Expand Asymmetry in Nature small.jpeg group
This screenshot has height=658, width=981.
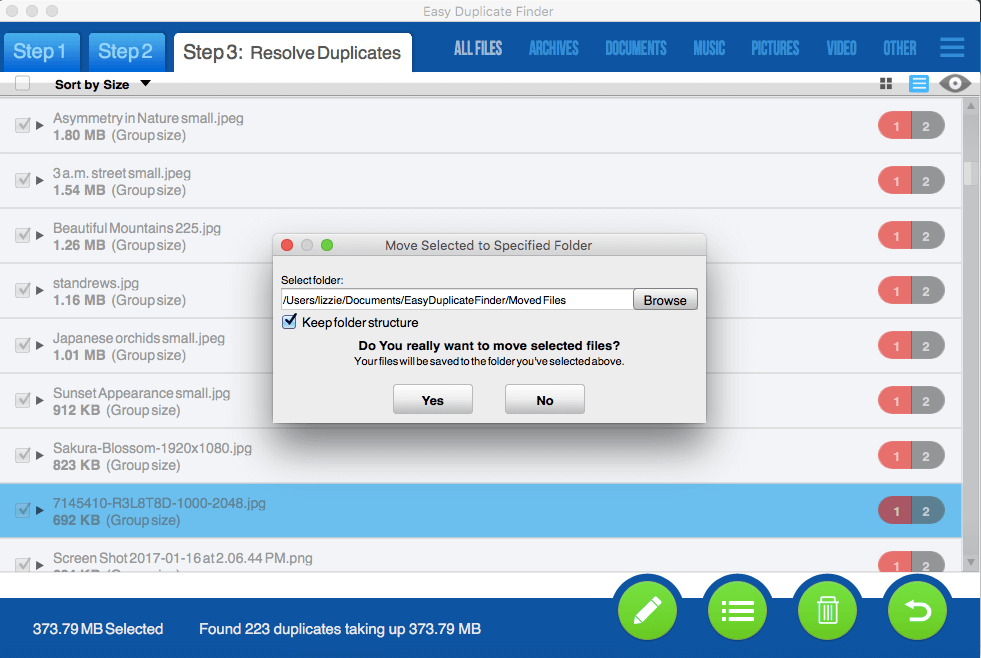[39, 126]
